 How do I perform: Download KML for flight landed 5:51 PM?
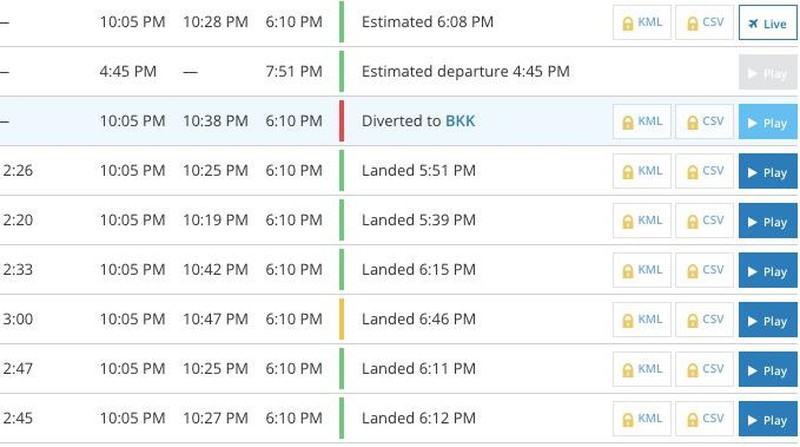click(x=642, y=171)
